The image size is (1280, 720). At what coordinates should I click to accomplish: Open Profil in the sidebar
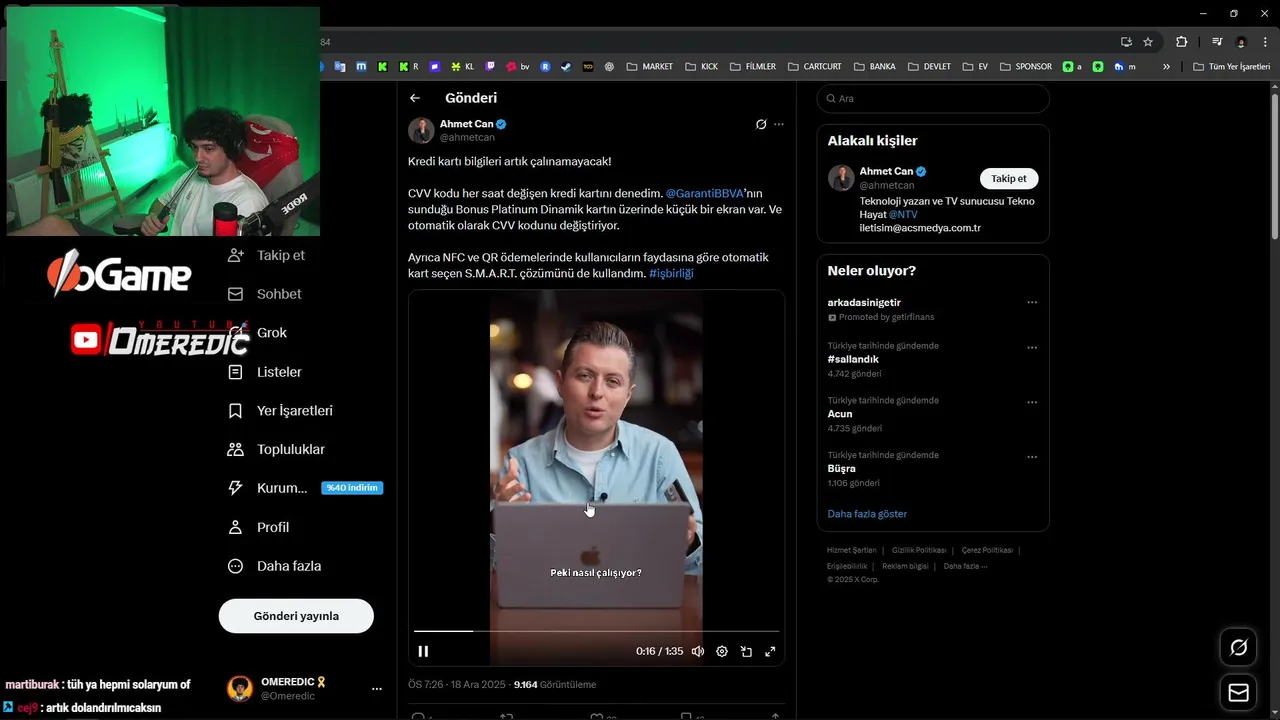(259, 527)
